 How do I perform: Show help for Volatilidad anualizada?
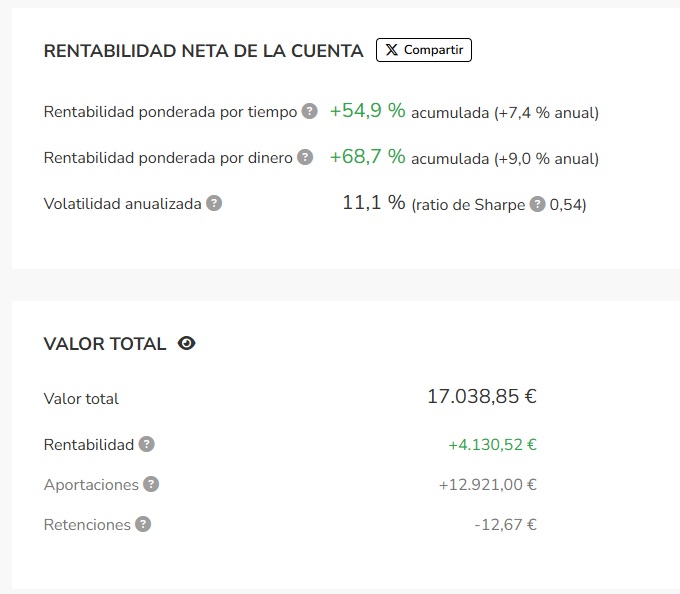click(x=214, y=203)
